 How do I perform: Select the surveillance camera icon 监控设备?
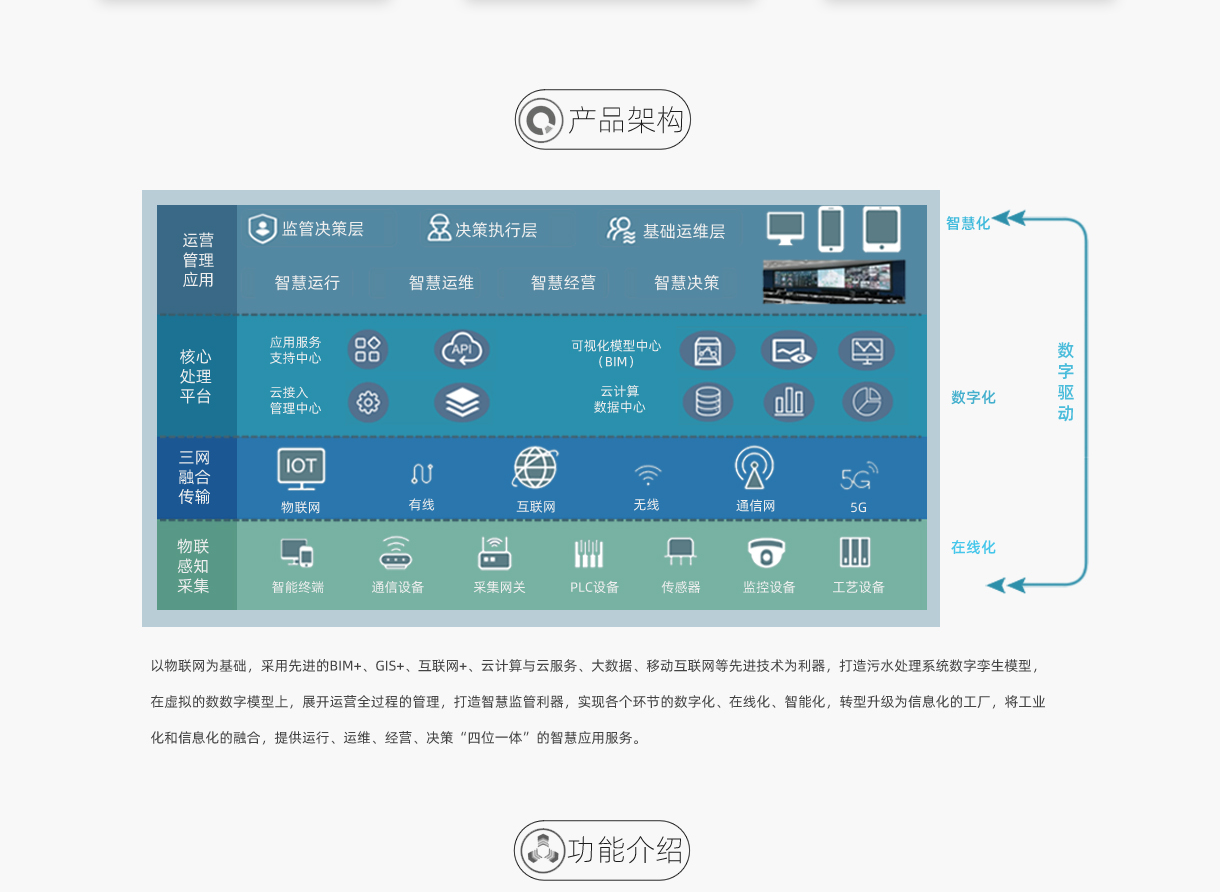tap(767, 553)
